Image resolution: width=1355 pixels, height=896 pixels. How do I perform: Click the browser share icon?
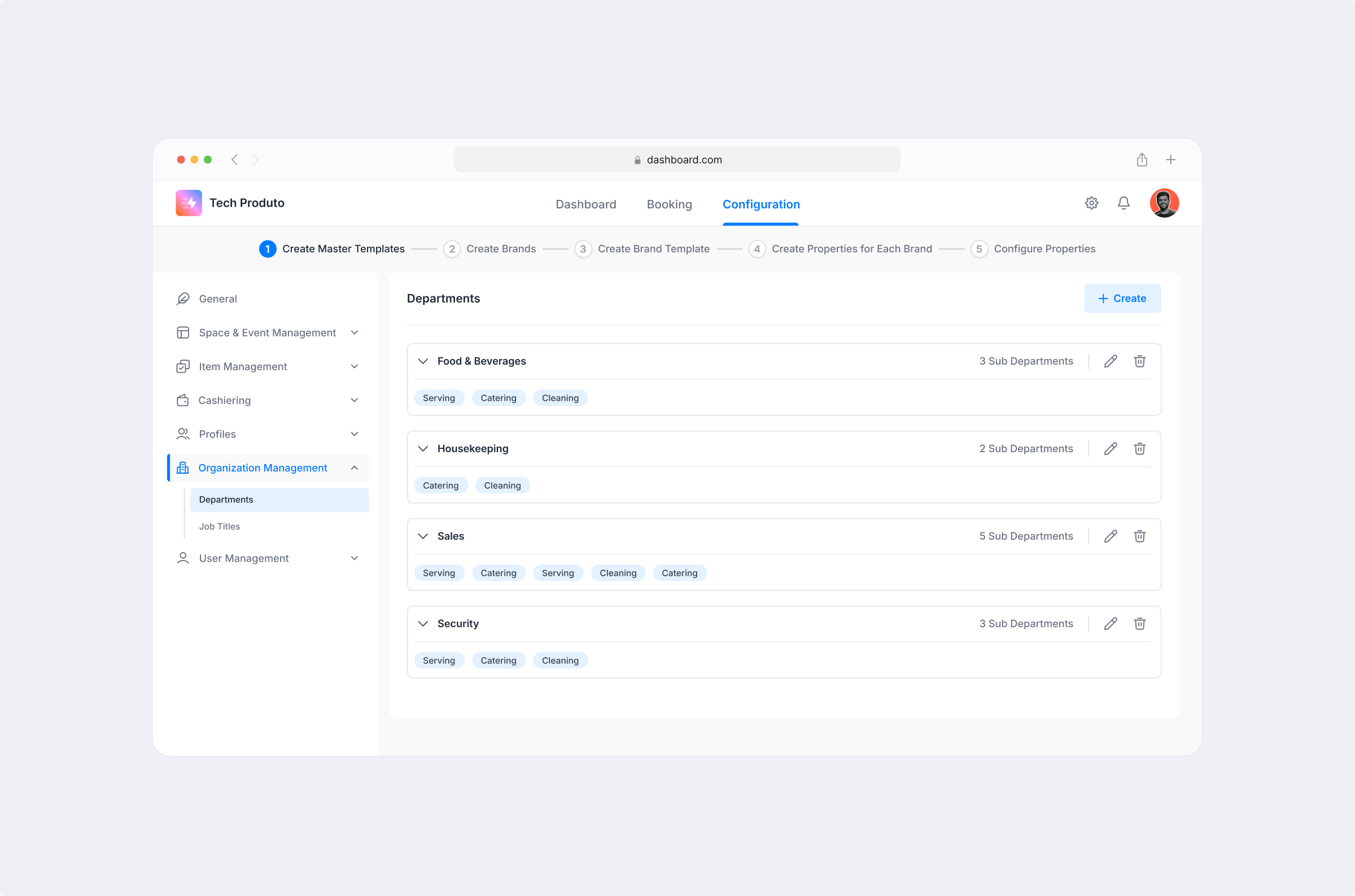pyautogui.click(x=1142, y=159)
